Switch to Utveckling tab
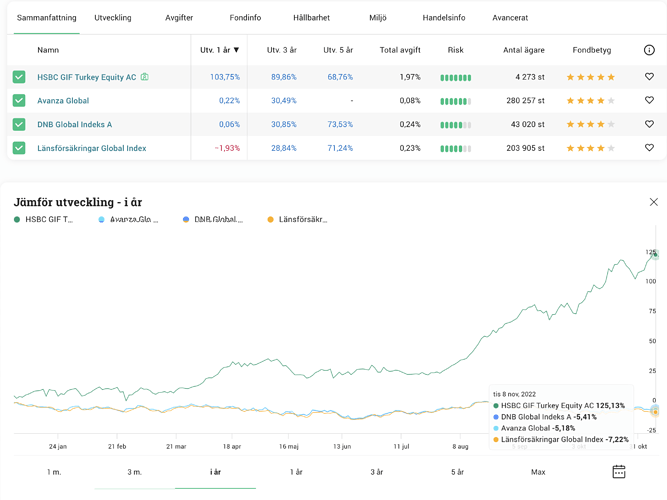Viewport: 667px width, 500px height. (113, 17)
